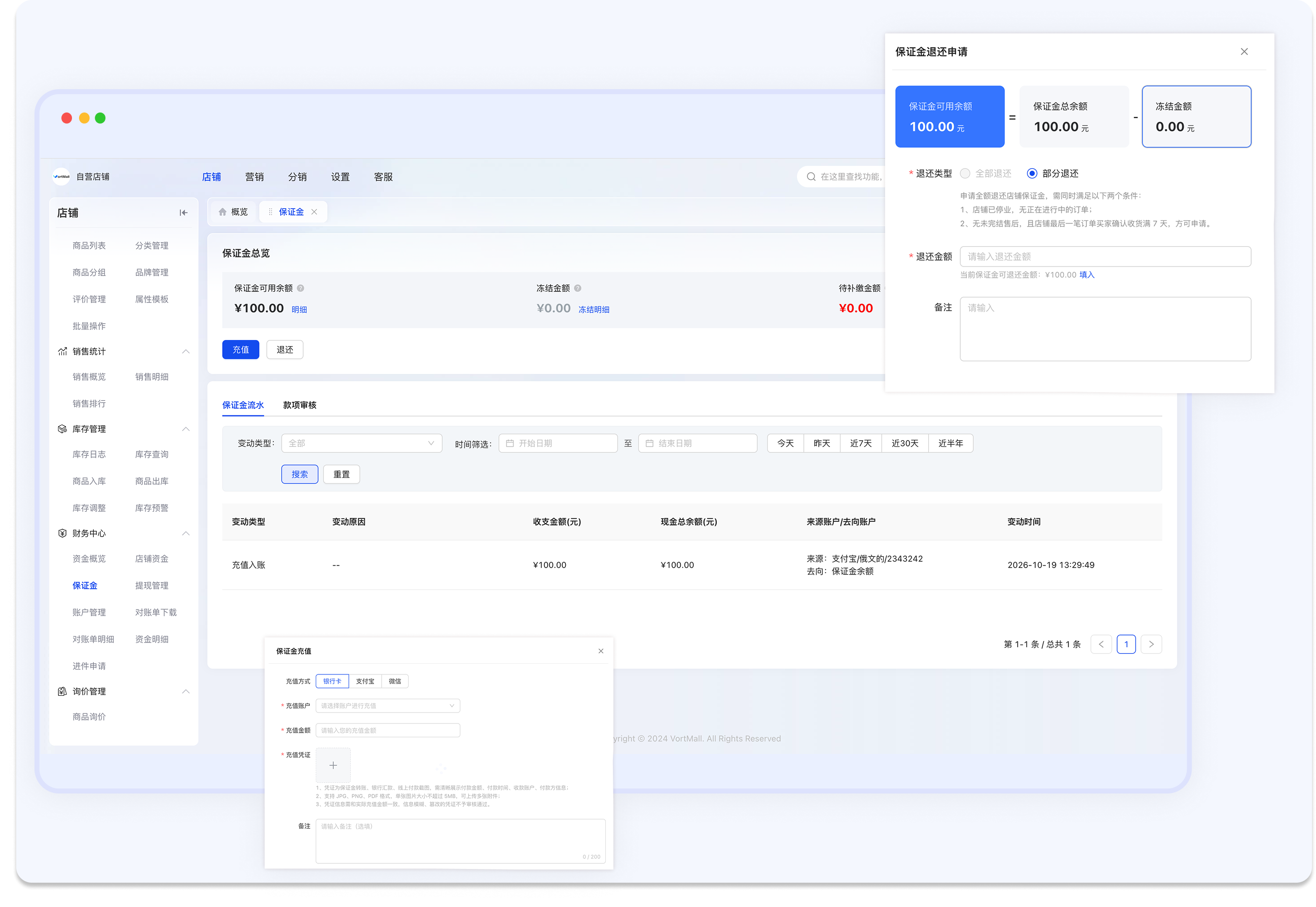The image size is (1316, 907).
Task: Open the 充值账户 selection dropdown
Action: (388, 706)
